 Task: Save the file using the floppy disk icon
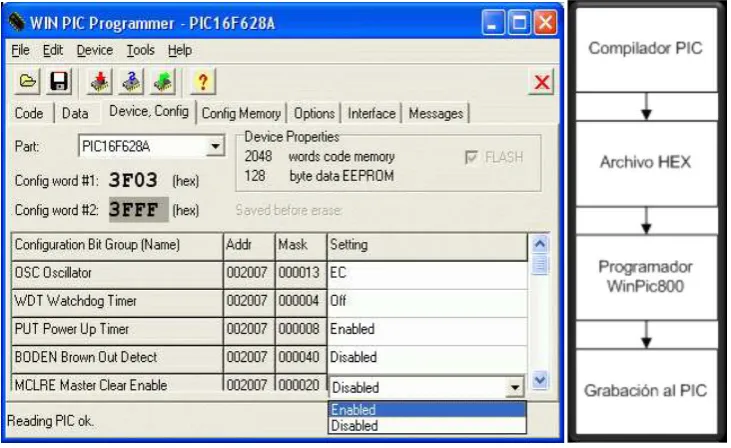coord(59,82)
